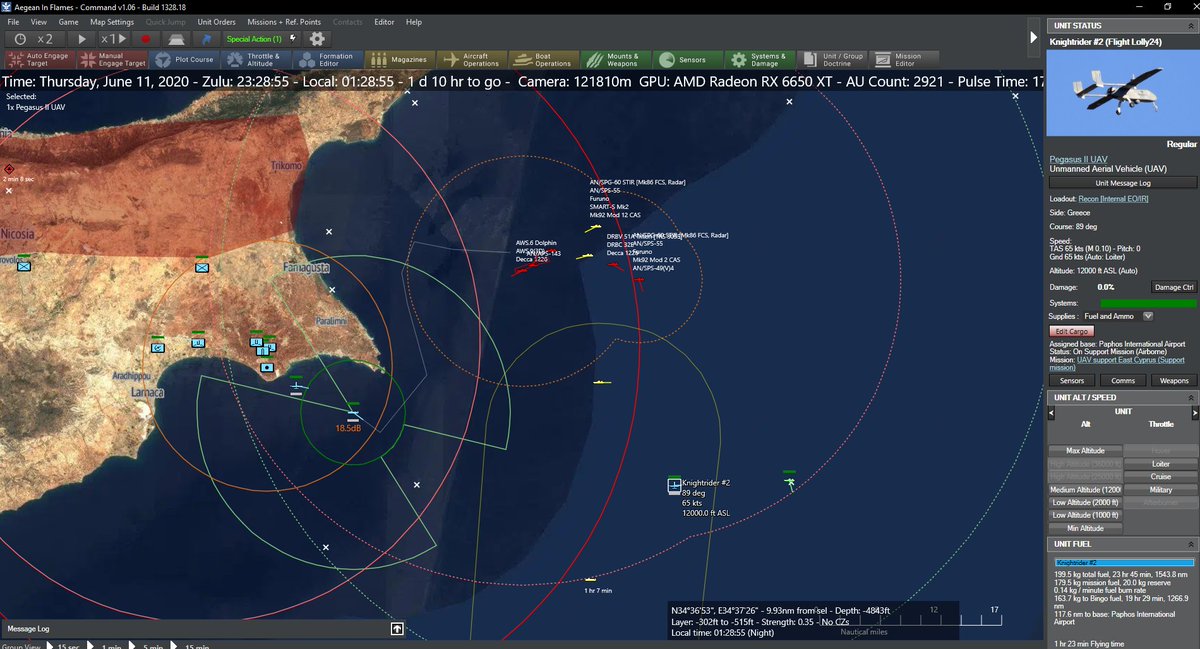Click the green Systems status bar
The width and height of the screenshot is (1200, 649).
(1147, 303)
